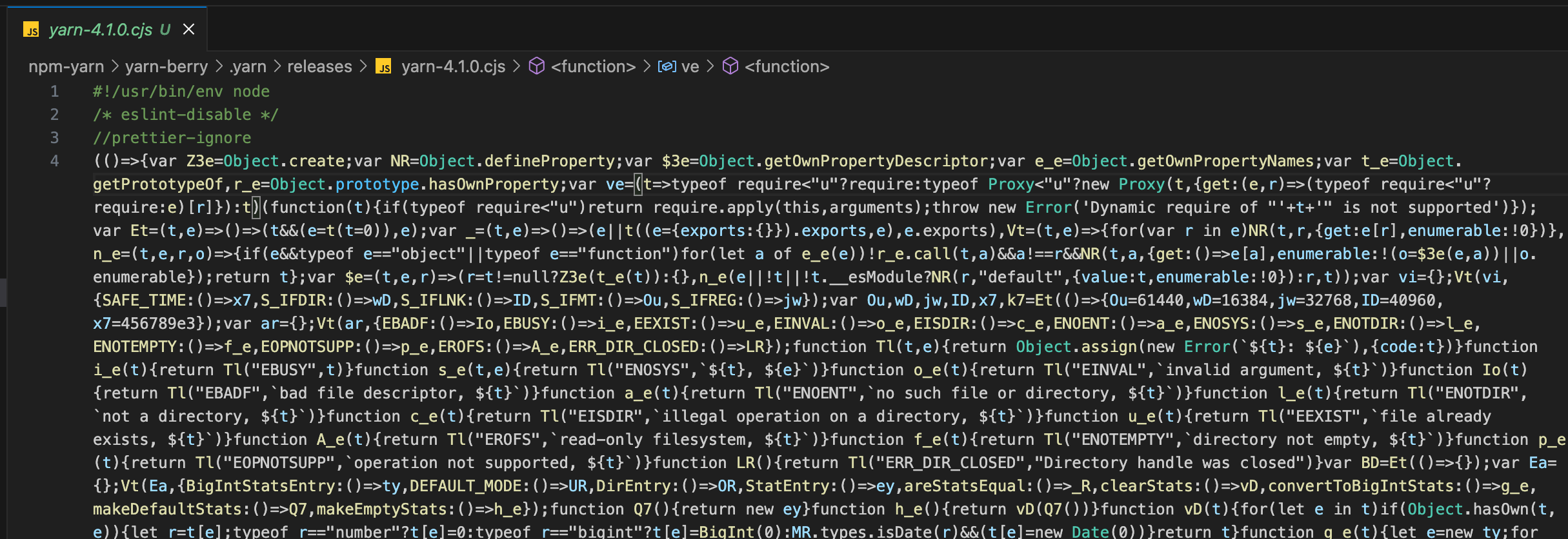Screen dimensions: 1568x539
Task: Click 'getOwnPropertyNames' in the code
Action: (1225, 161)
